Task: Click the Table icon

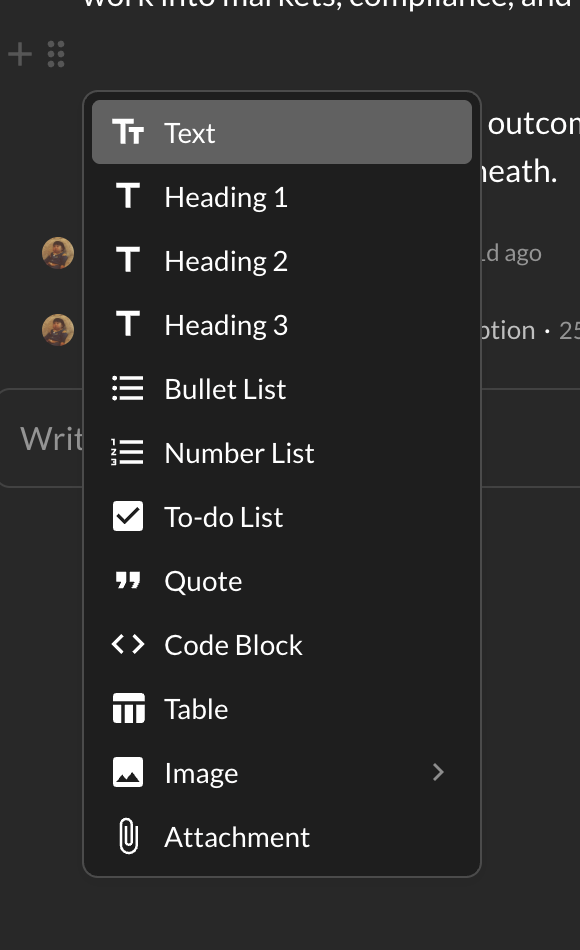Action: point(128,708)
